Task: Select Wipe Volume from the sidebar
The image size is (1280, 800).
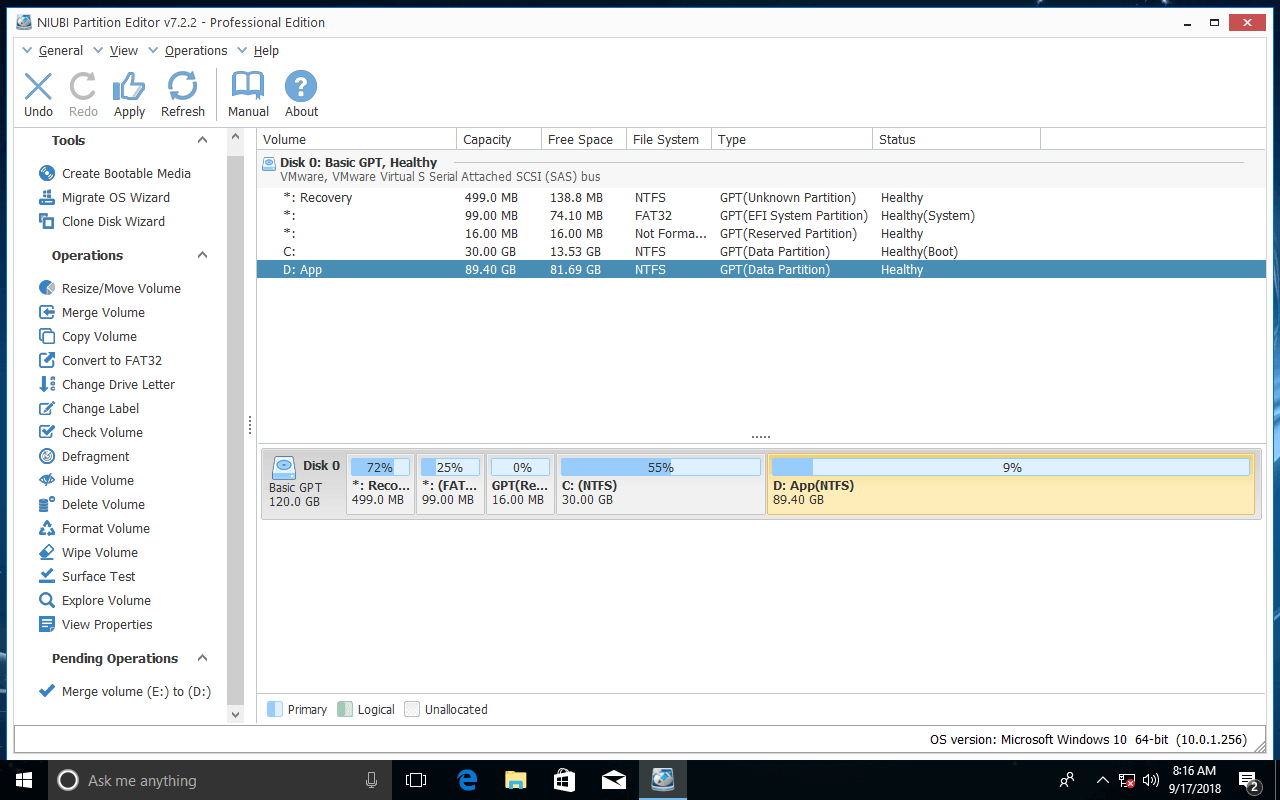Action: tap(96, 552)
